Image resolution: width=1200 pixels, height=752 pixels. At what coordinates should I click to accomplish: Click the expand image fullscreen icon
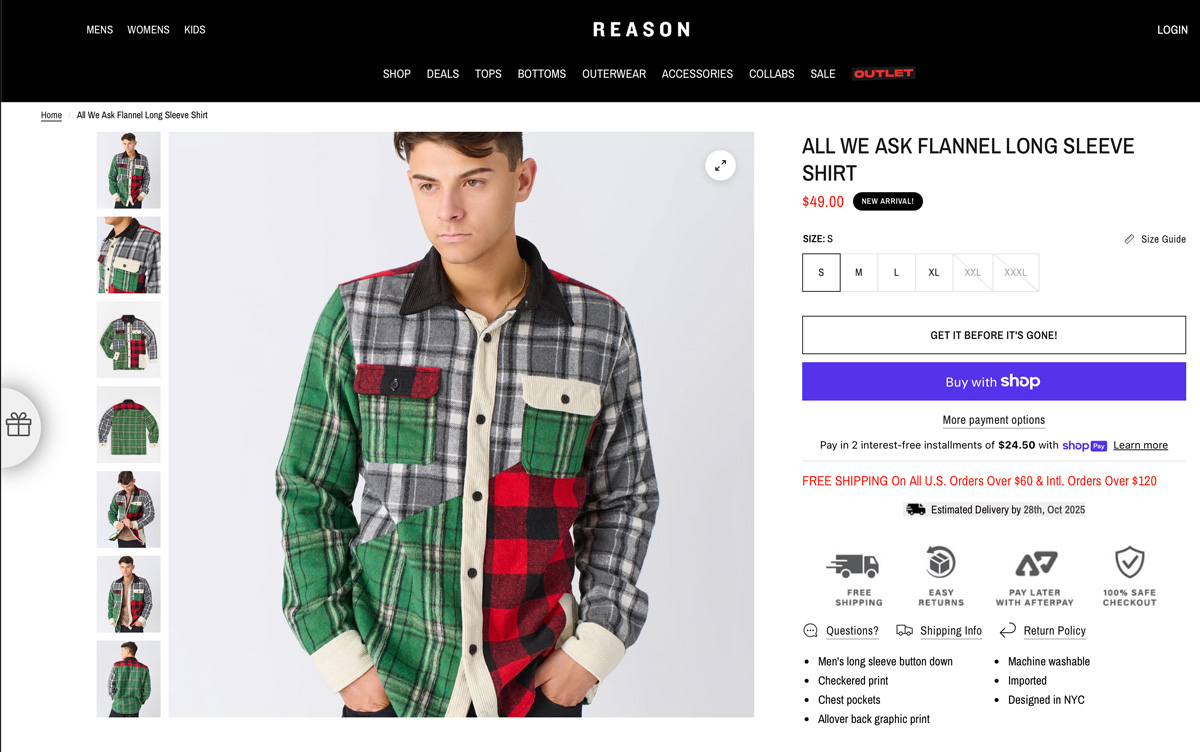click(720, 166)
